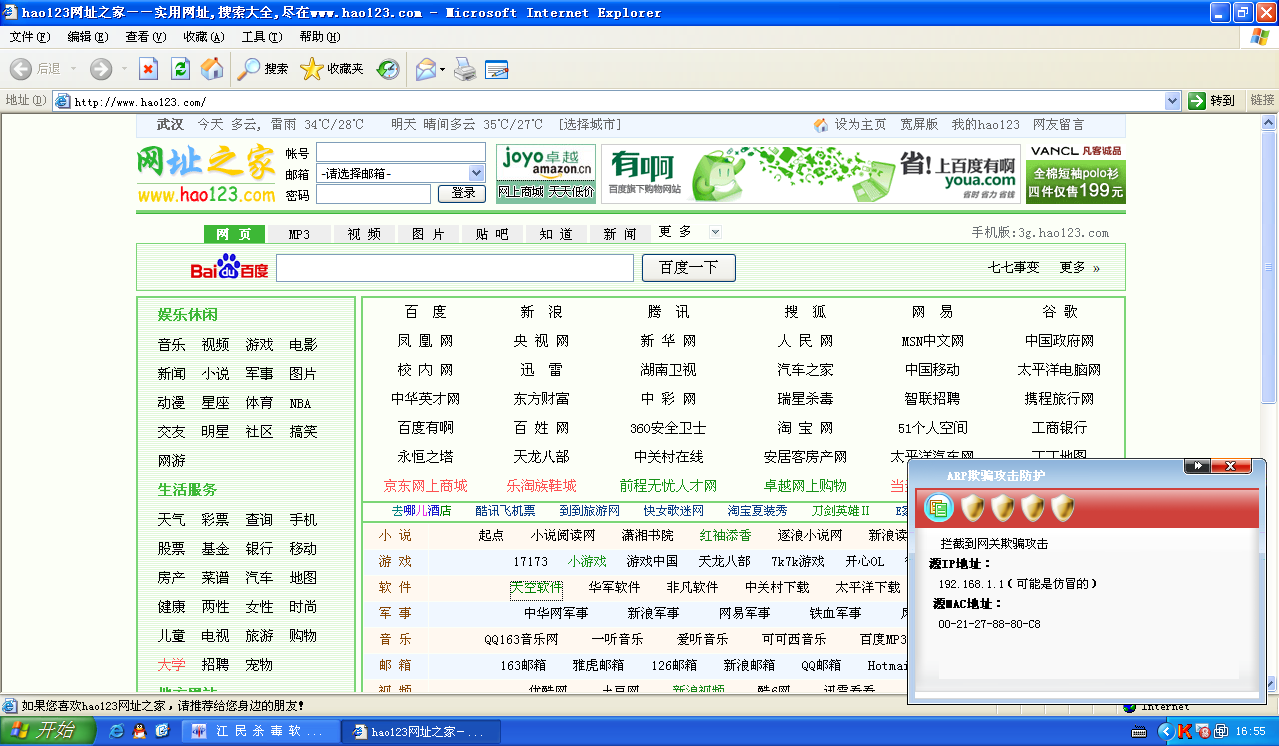Click the network connection tray icon
1279x746 pixels.
tap(1221, 732)
